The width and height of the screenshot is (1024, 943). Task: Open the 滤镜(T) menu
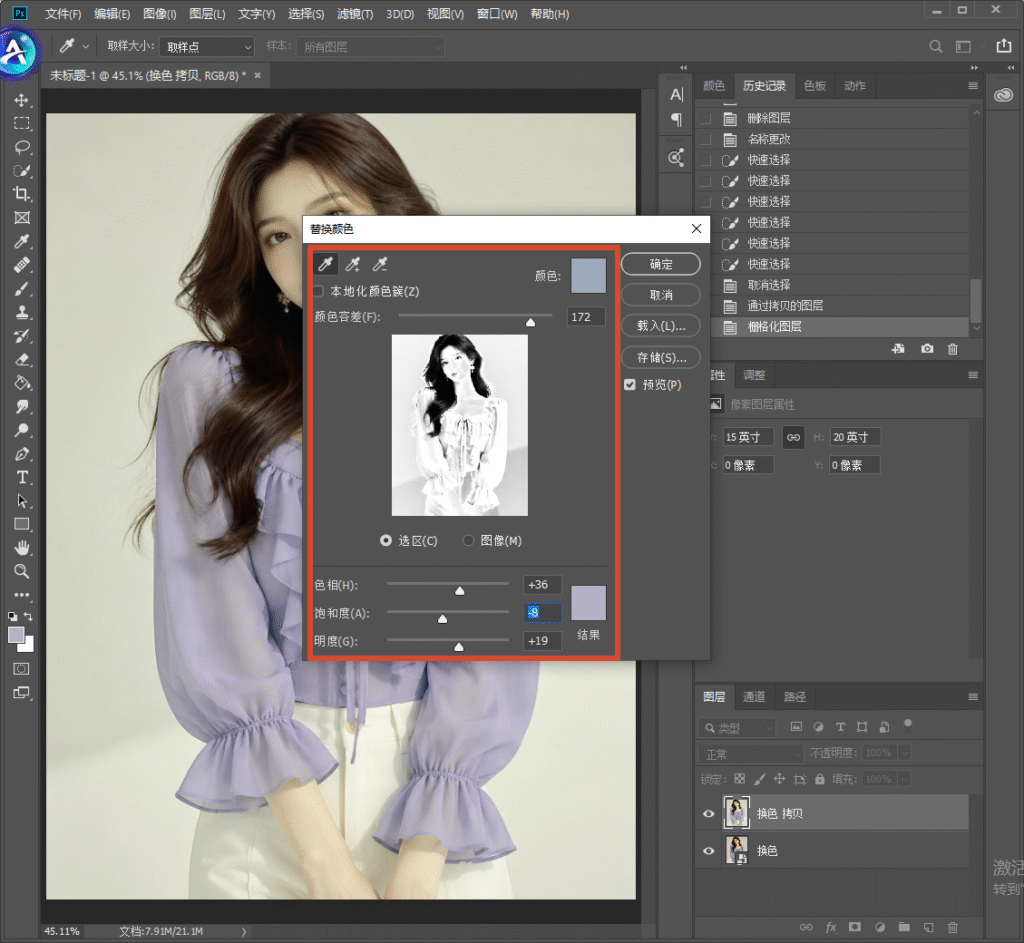[355, 14]
